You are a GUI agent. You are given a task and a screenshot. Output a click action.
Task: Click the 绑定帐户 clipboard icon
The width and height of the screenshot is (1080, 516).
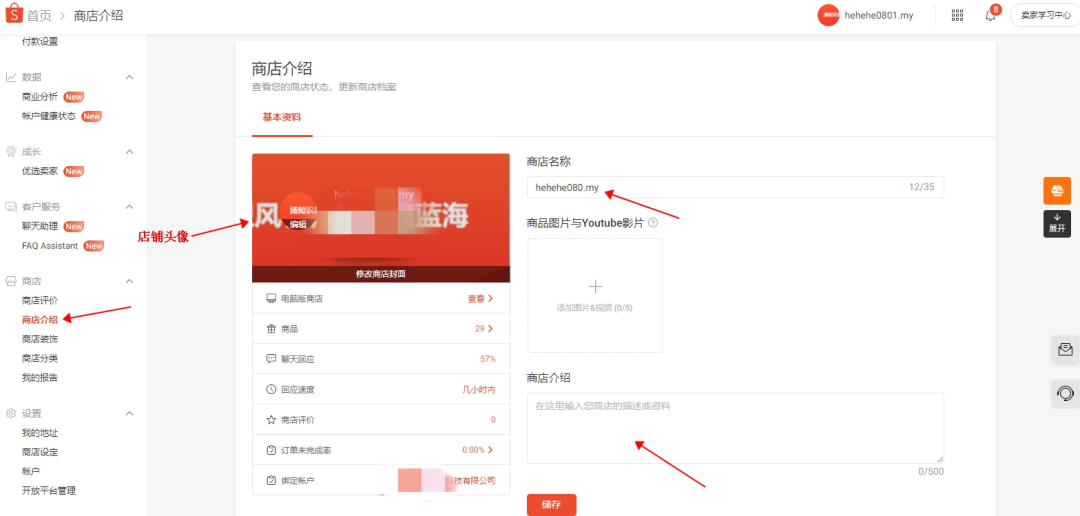click(x=271, y=480)
